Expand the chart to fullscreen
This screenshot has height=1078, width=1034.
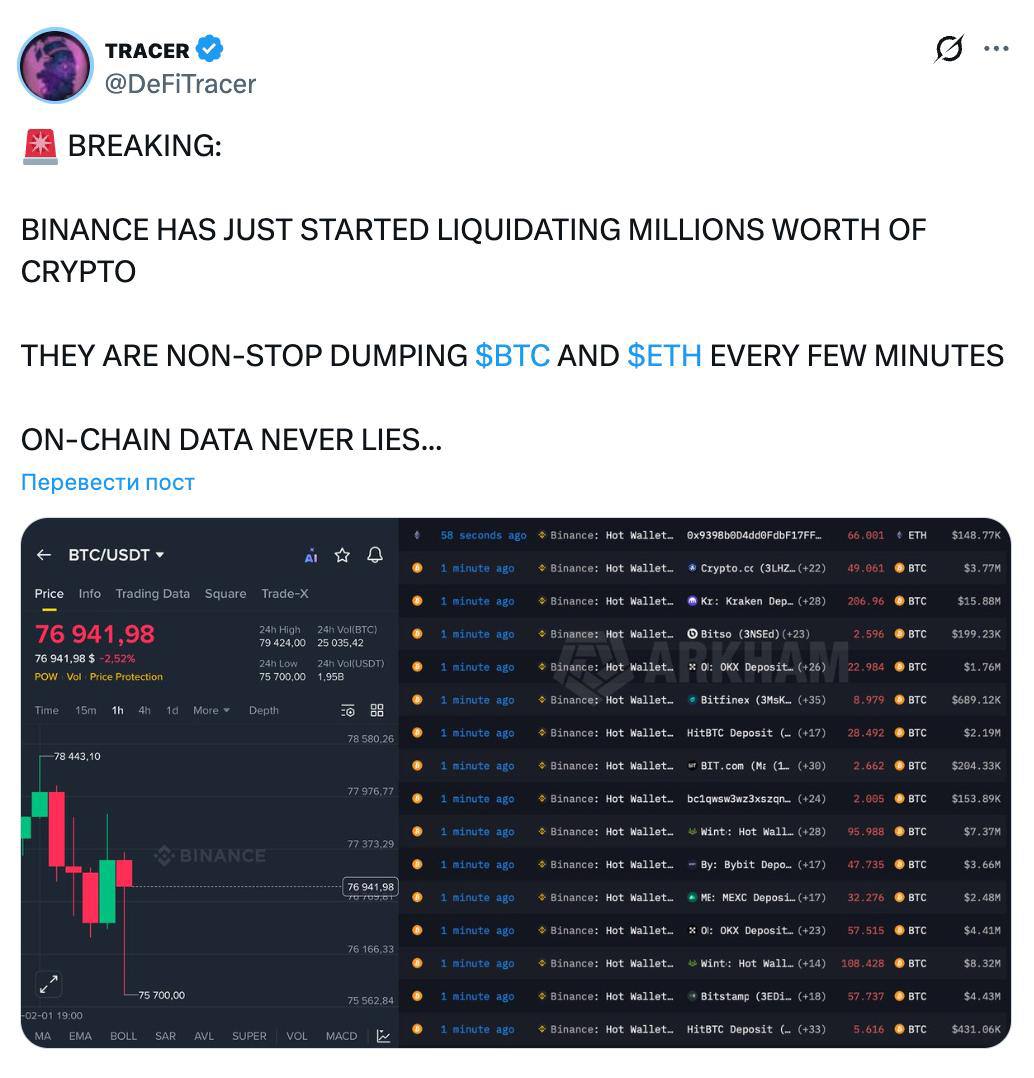point(48,985)
